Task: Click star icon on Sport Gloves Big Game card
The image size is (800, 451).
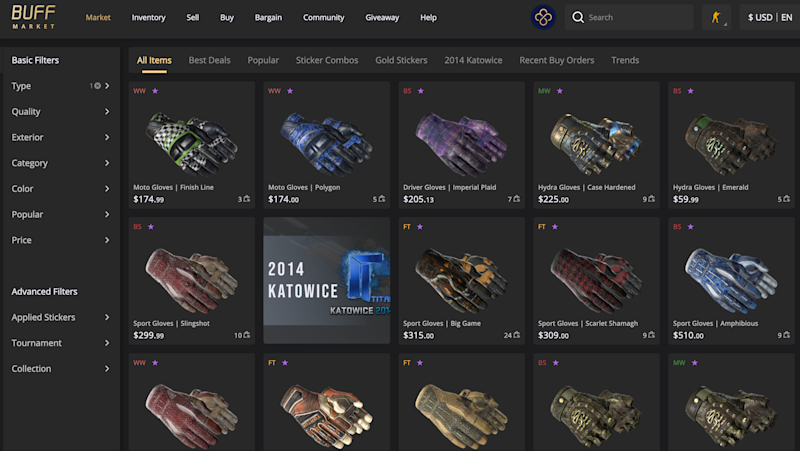Action: 420,227
